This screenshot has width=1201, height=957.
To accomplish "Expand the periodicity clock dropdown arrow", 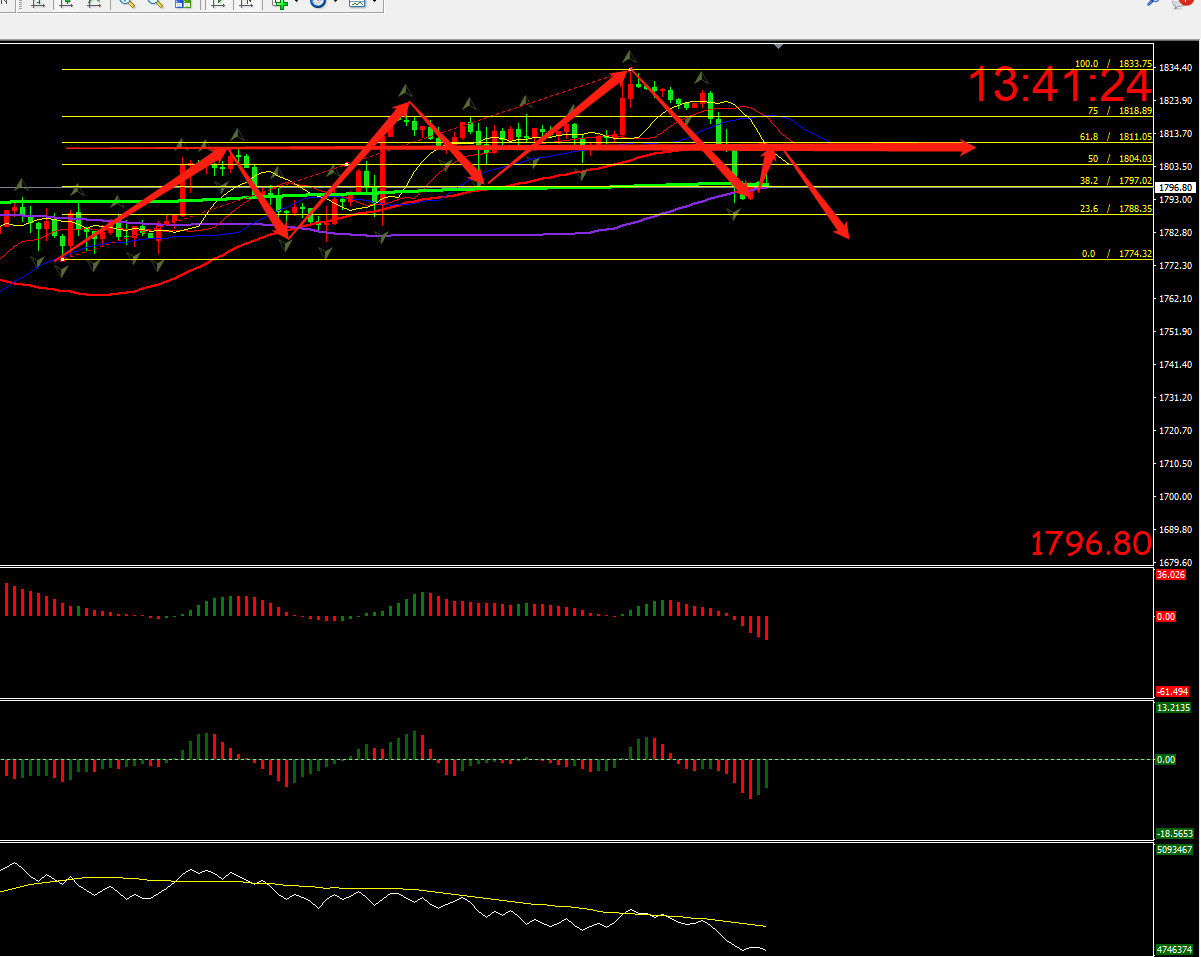I will 336,3.
